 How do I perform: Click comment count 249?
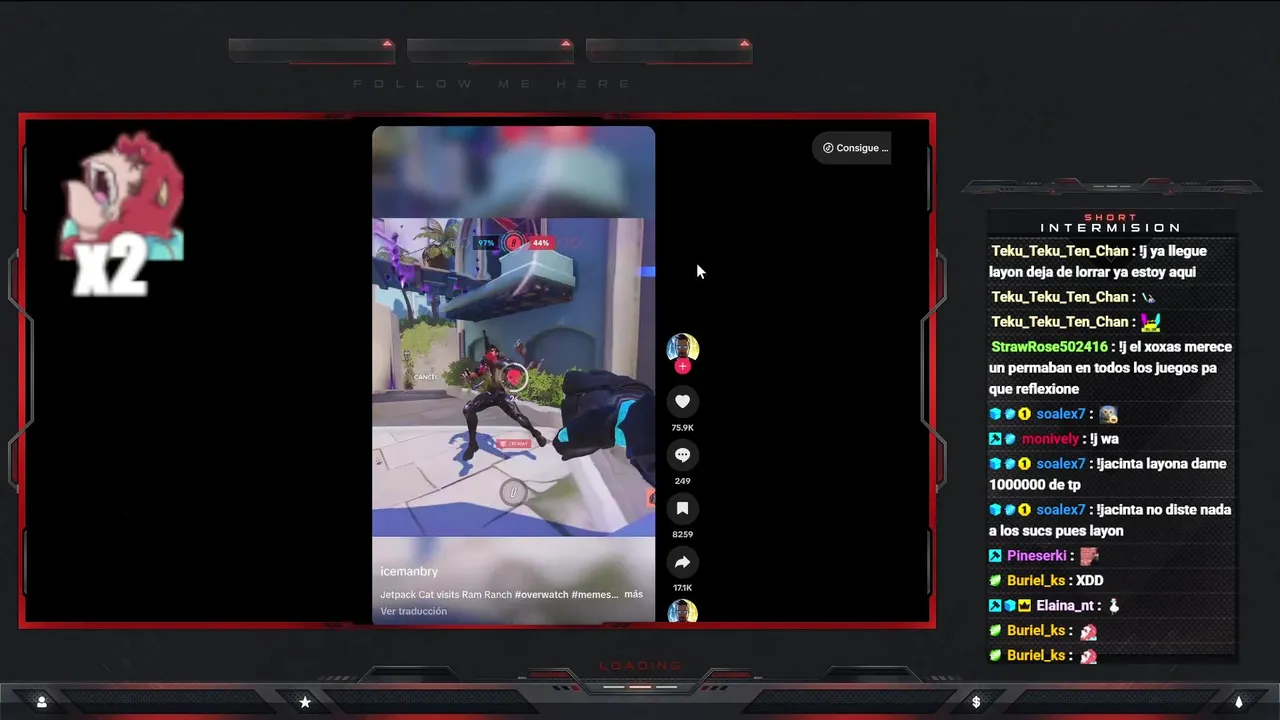click(x=682, y=481)
